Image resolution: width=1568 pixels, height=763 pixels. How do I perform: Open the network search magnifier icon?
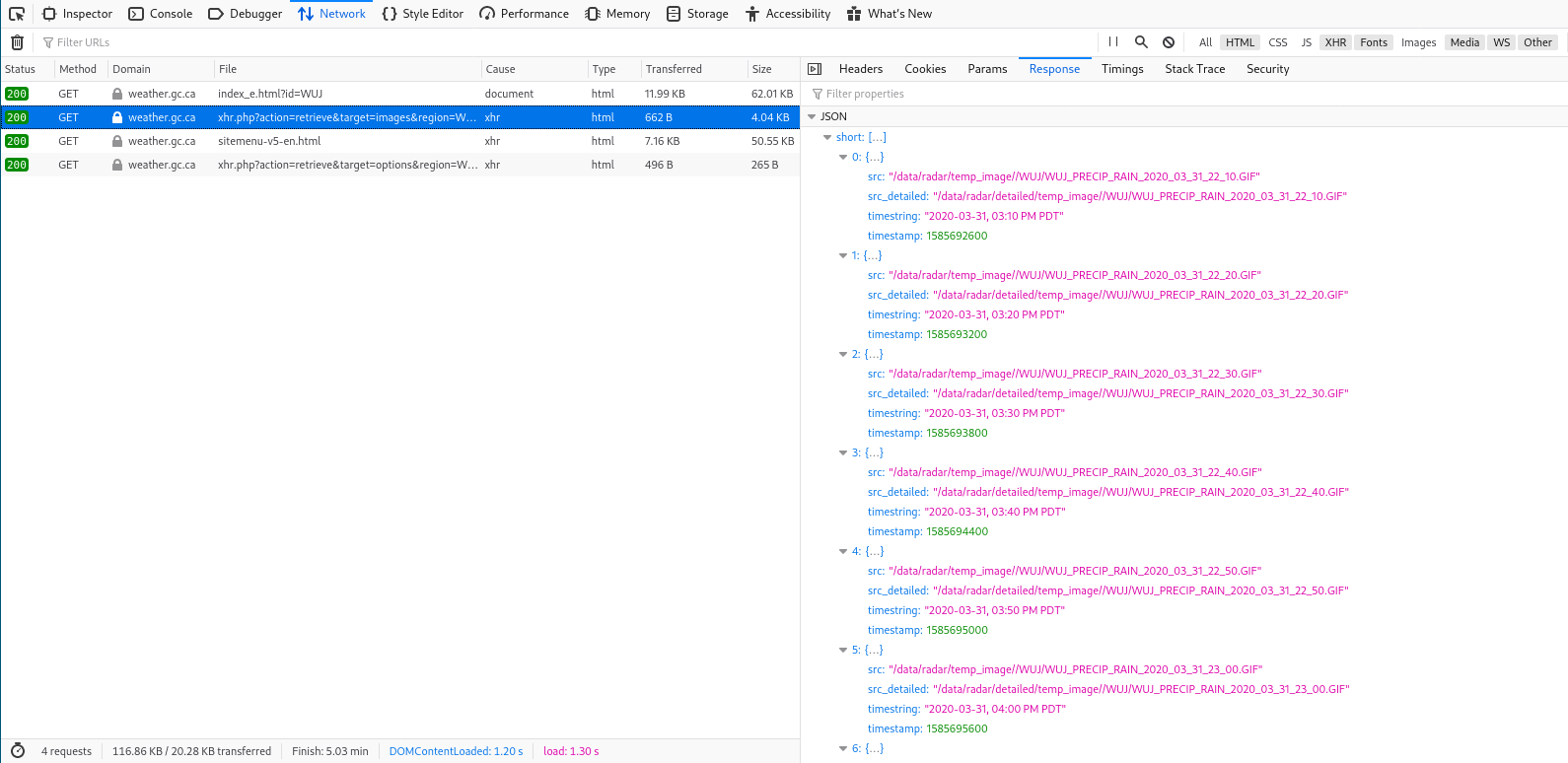point(1141,42)
